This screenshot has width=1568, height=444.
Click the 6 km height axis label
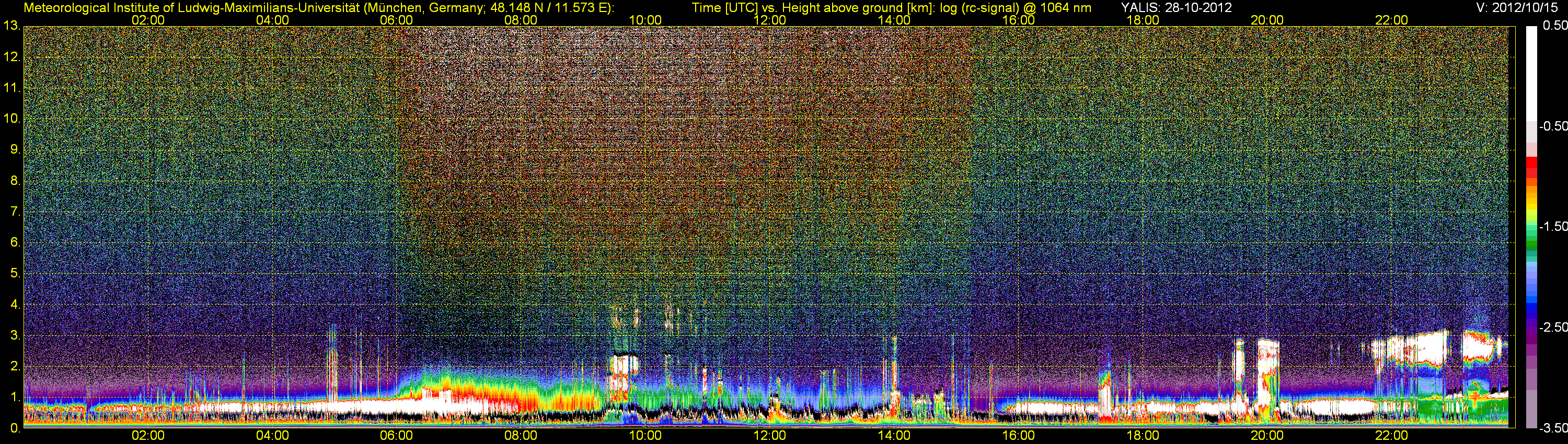tap(15, 243)
